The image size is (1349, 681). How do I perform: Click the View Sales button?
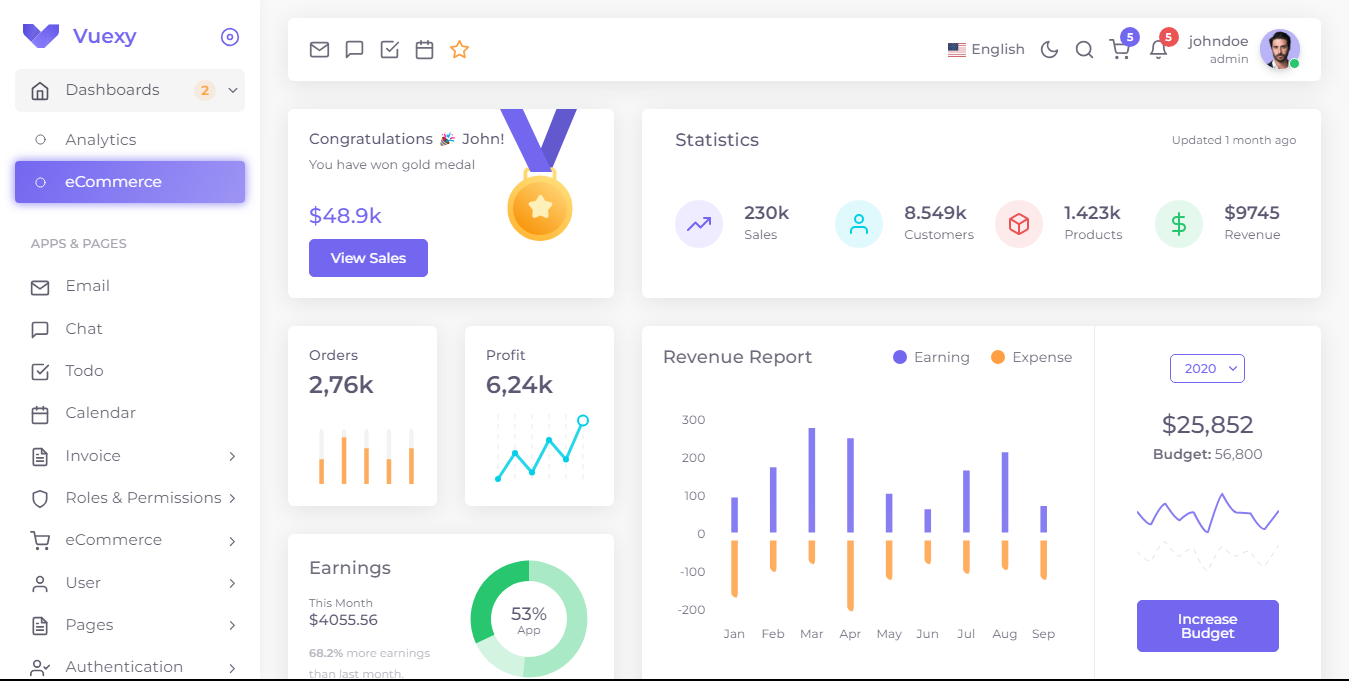368,258
